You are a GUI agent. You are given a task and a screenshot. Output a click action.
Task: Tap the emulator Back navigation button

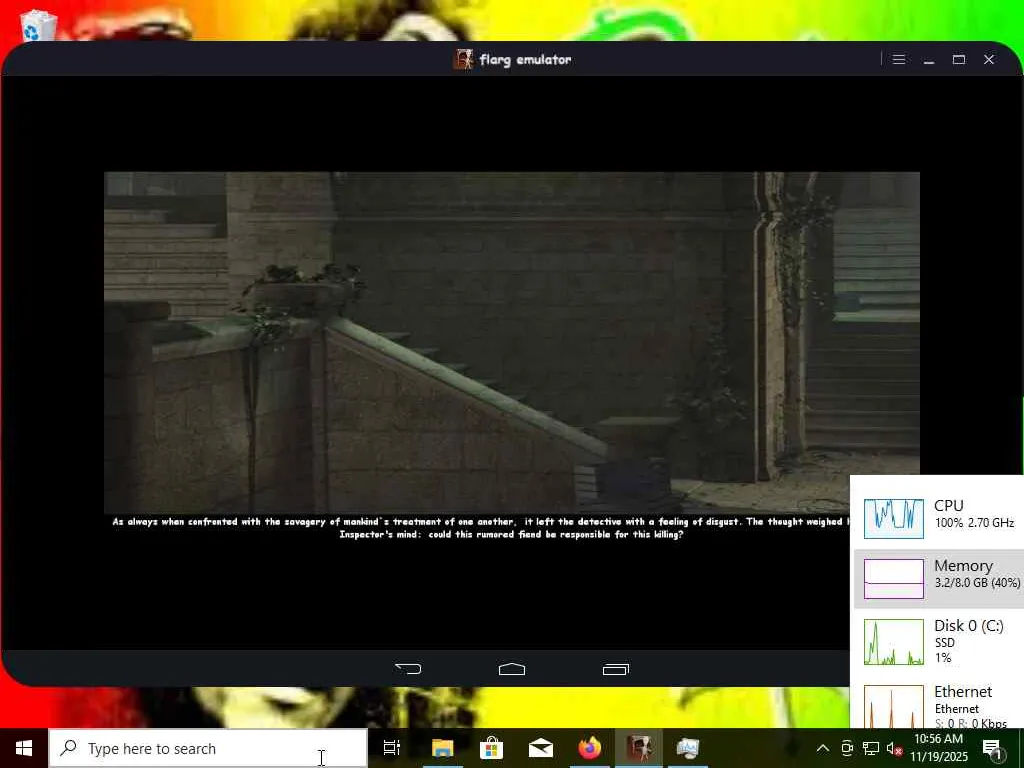[408, 669]
